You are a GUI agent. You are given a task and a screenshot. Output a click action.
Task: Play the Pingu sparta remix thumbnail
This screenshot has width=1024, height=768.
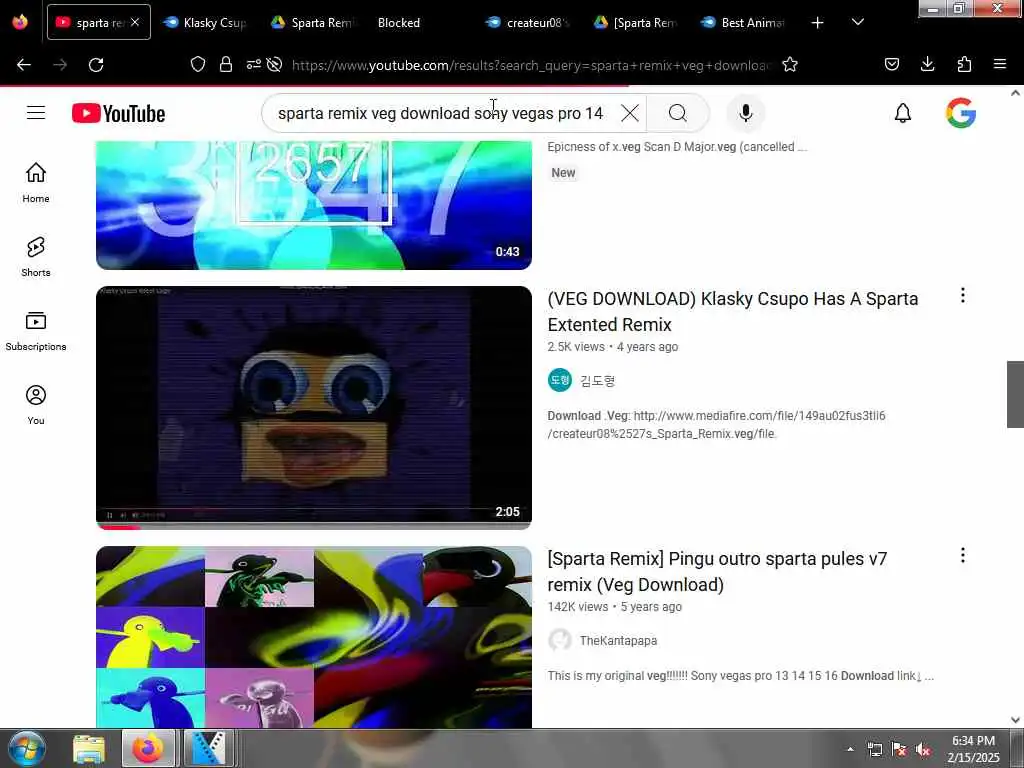click(313, 637)
